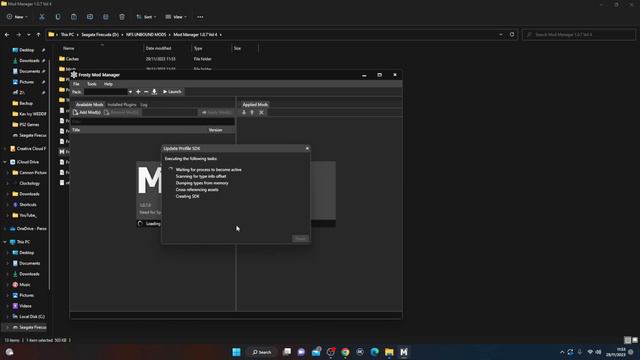Click the Cut scissors icon in Explorer
Viewport: 640px width, 360px height.
[x=42, y=17]
